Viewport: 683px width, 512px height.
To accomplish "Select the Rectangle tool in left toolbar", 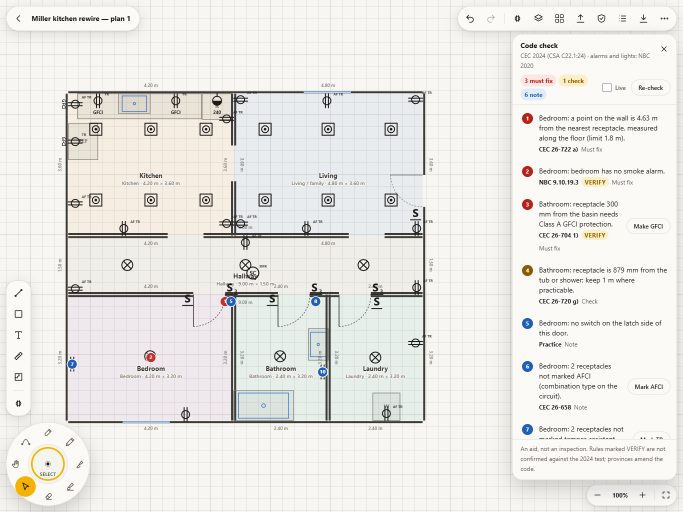I will [18, 314].
